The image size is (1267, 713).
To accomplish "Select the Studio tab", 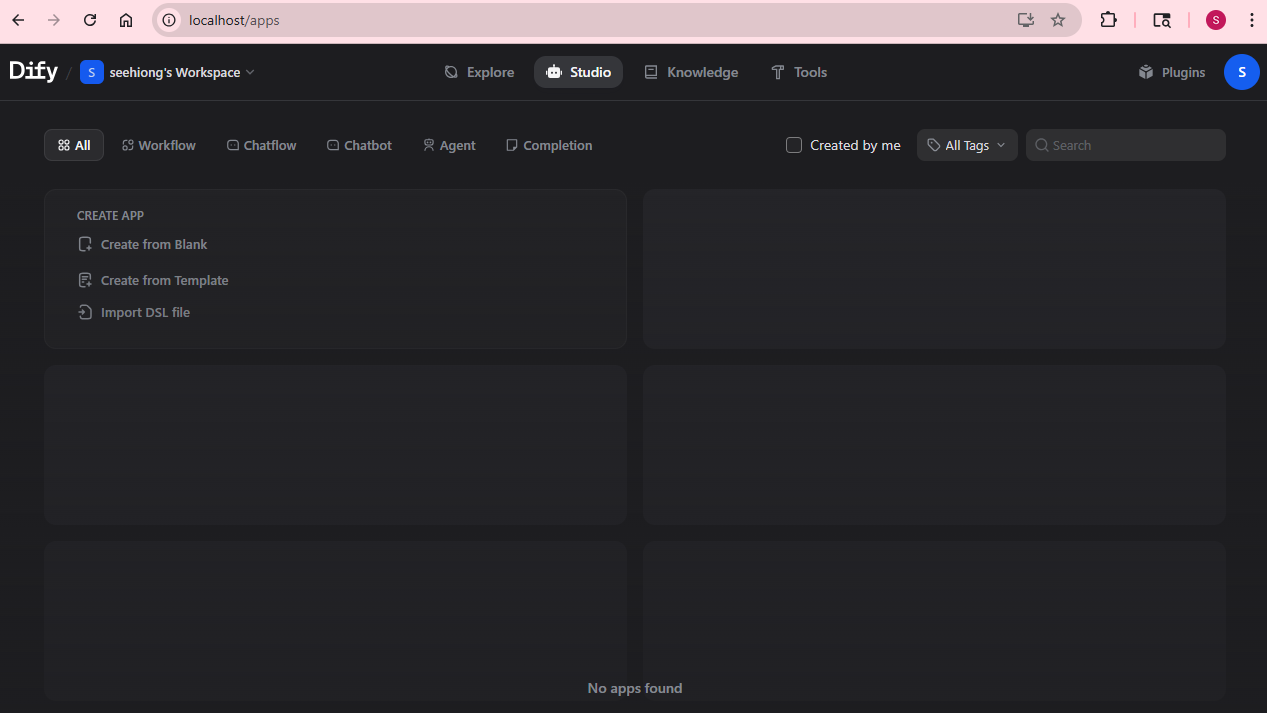I will click(578, 72).
